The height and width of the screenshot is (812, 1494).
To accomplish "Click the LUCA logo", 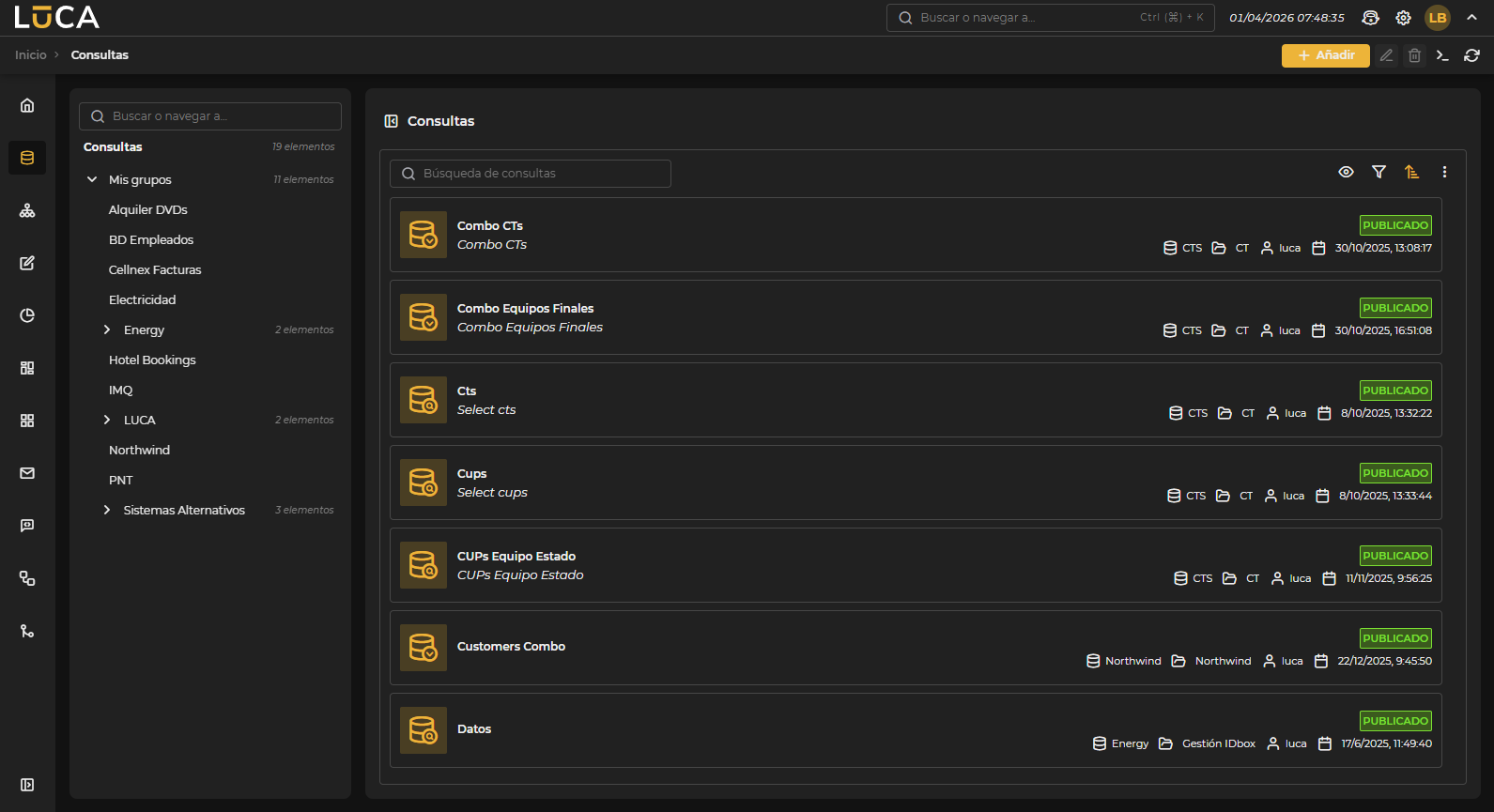I will tap(56, 17).
